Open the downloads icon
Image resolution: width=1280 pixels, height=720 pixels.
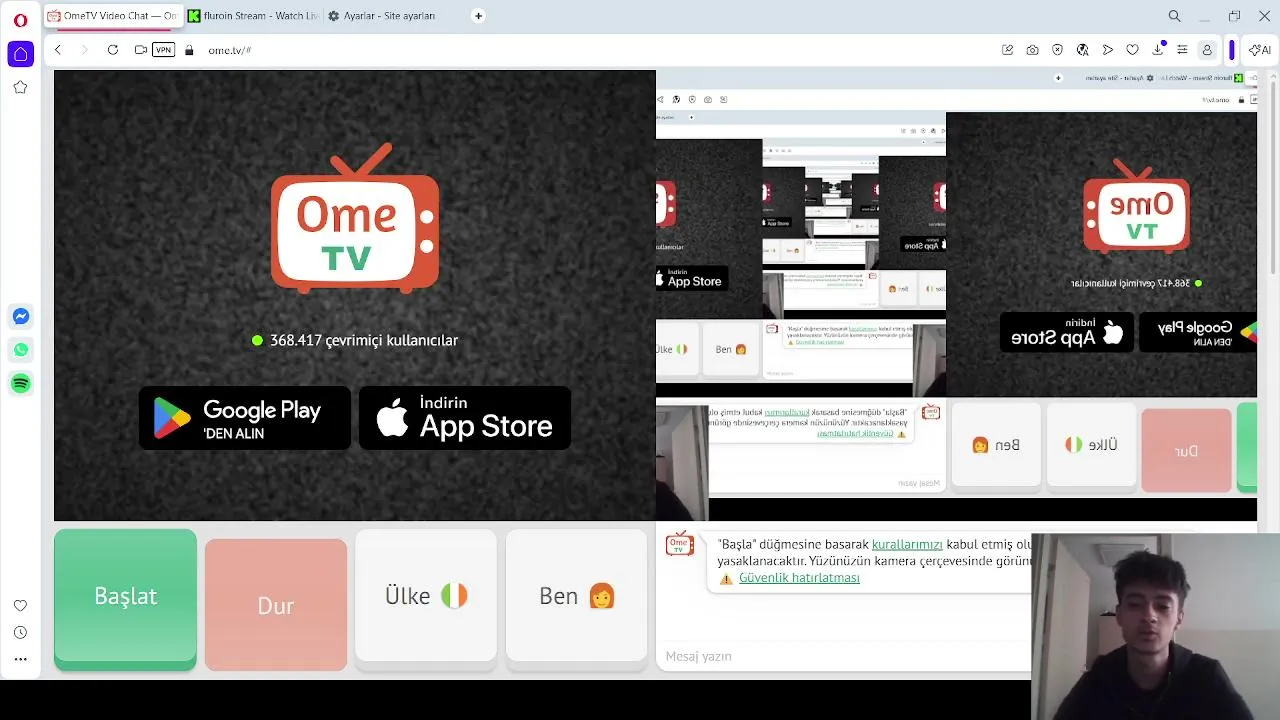[1158, 50]
